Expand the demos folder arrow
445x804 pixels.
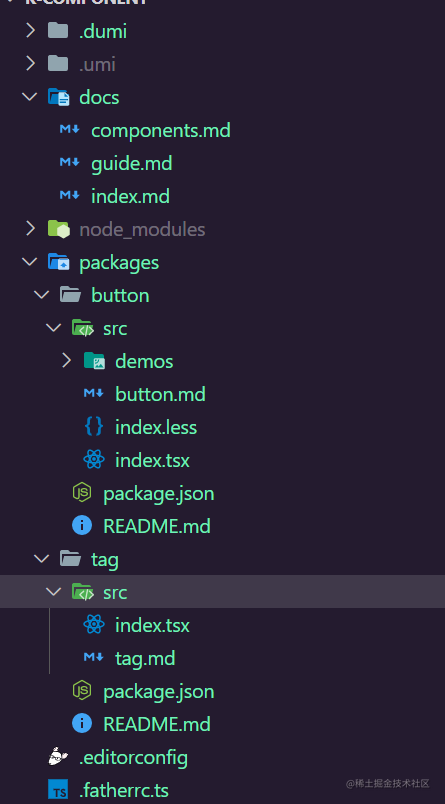pos(67,360)
